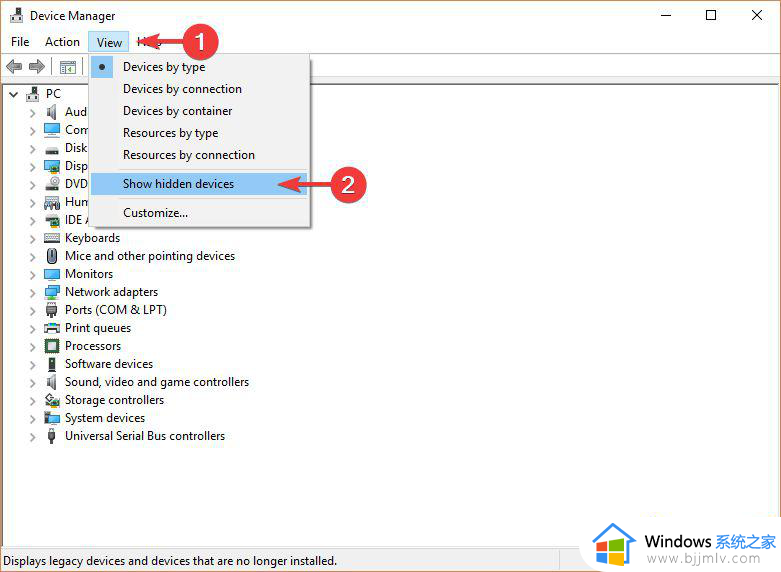The width and height of the screenshot is (781, 572).
Task: Click the Sound, video and game controllers icon
Action: (x=52, y=382)
